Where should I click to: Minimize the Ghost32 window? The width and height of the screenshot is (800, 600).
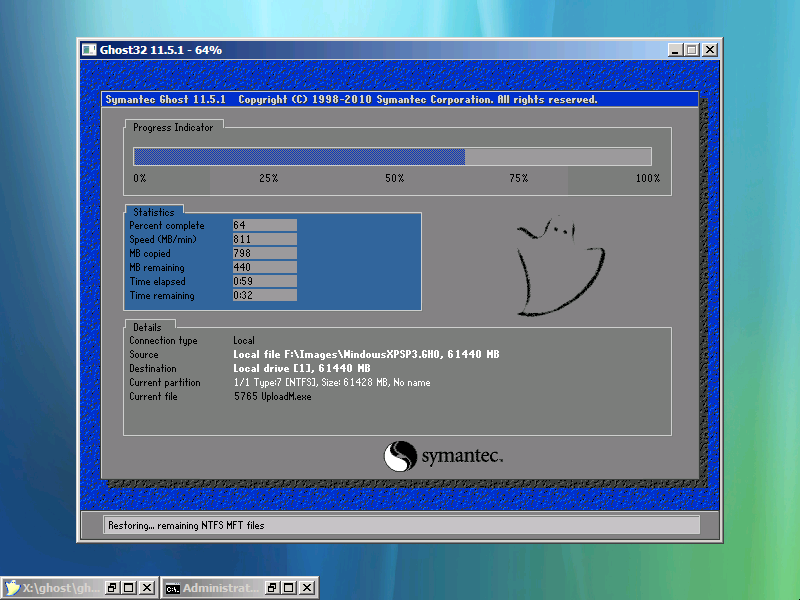[675, 49]
